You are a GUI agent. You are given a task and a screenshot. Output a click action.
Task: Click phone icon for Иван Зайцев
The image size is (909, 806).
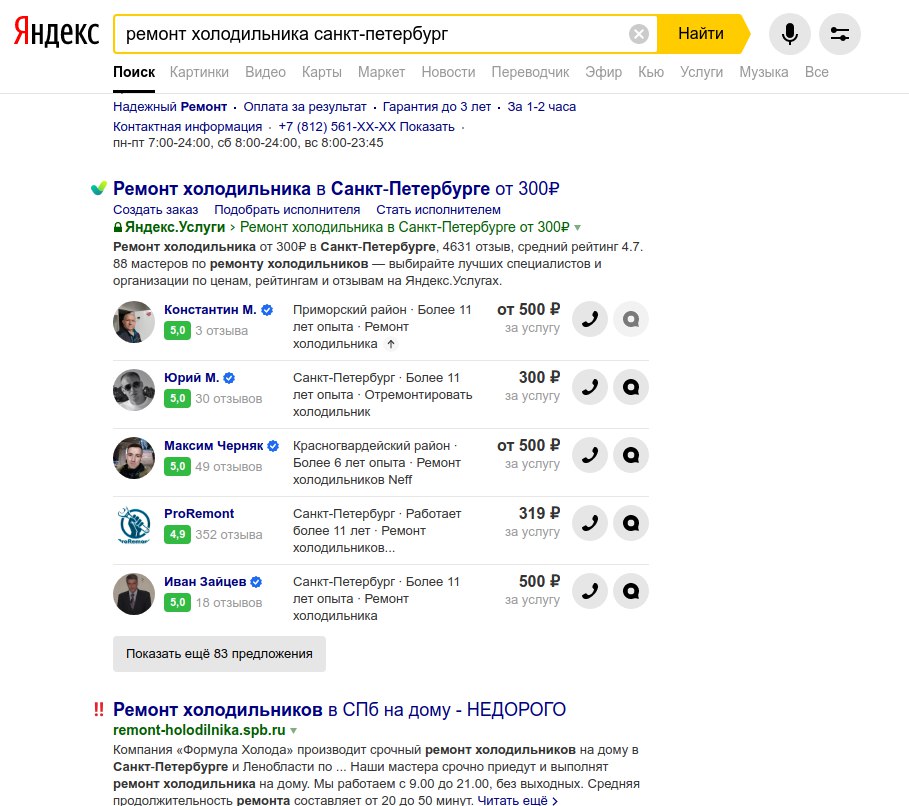pyautogui.click(x=590, y=592)
